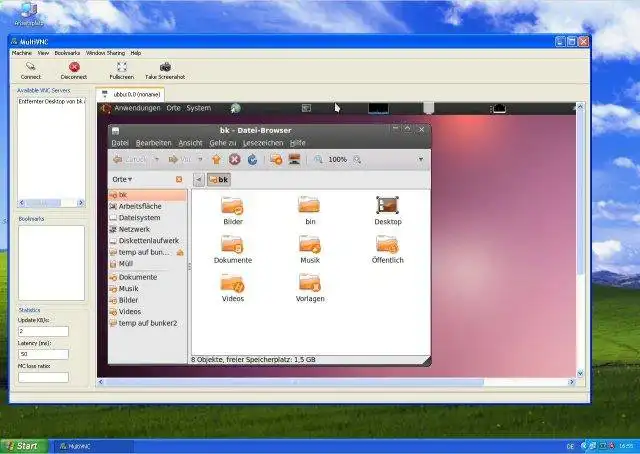The width and height of the screenshot is (640, 454).
Task: Open the Orte sidebar dropdown
Action: point(122,179)
